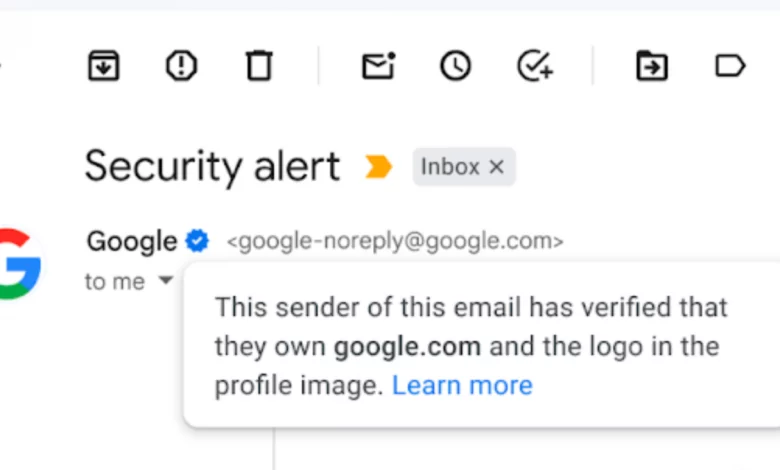Click the bold google.com text in tooltip
Viewport: 780px width, 470px height.
[x=407, y=347]
